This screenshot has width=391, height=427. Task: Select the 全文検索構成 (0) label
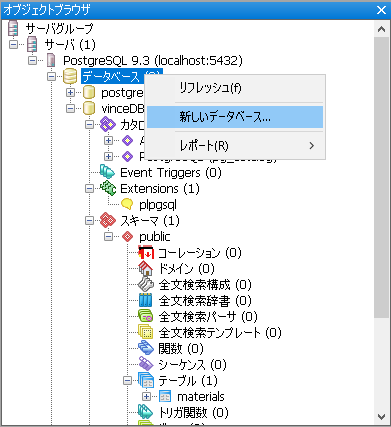tap(205, 284)
